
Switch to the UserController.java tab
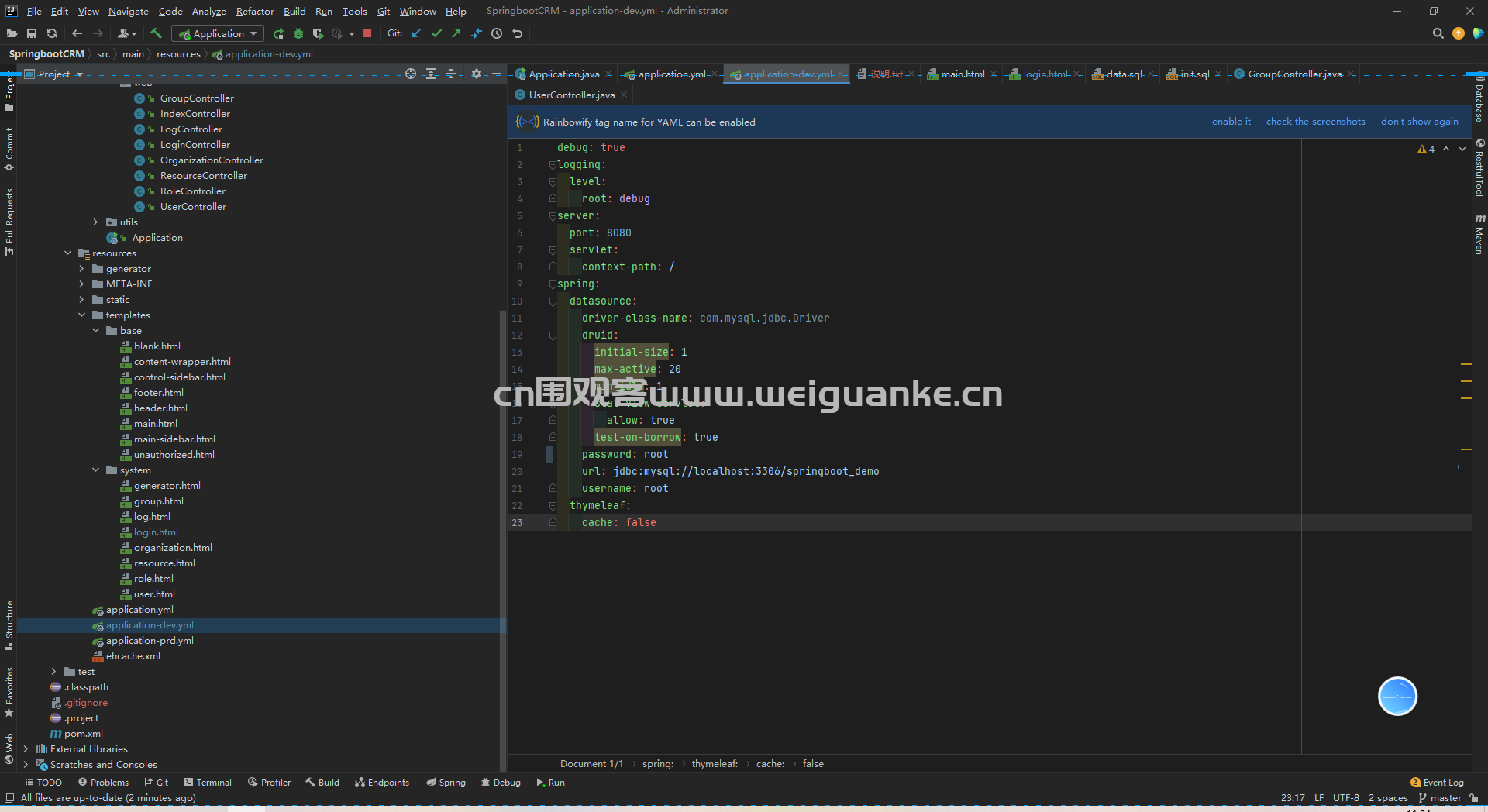point(565,95)
